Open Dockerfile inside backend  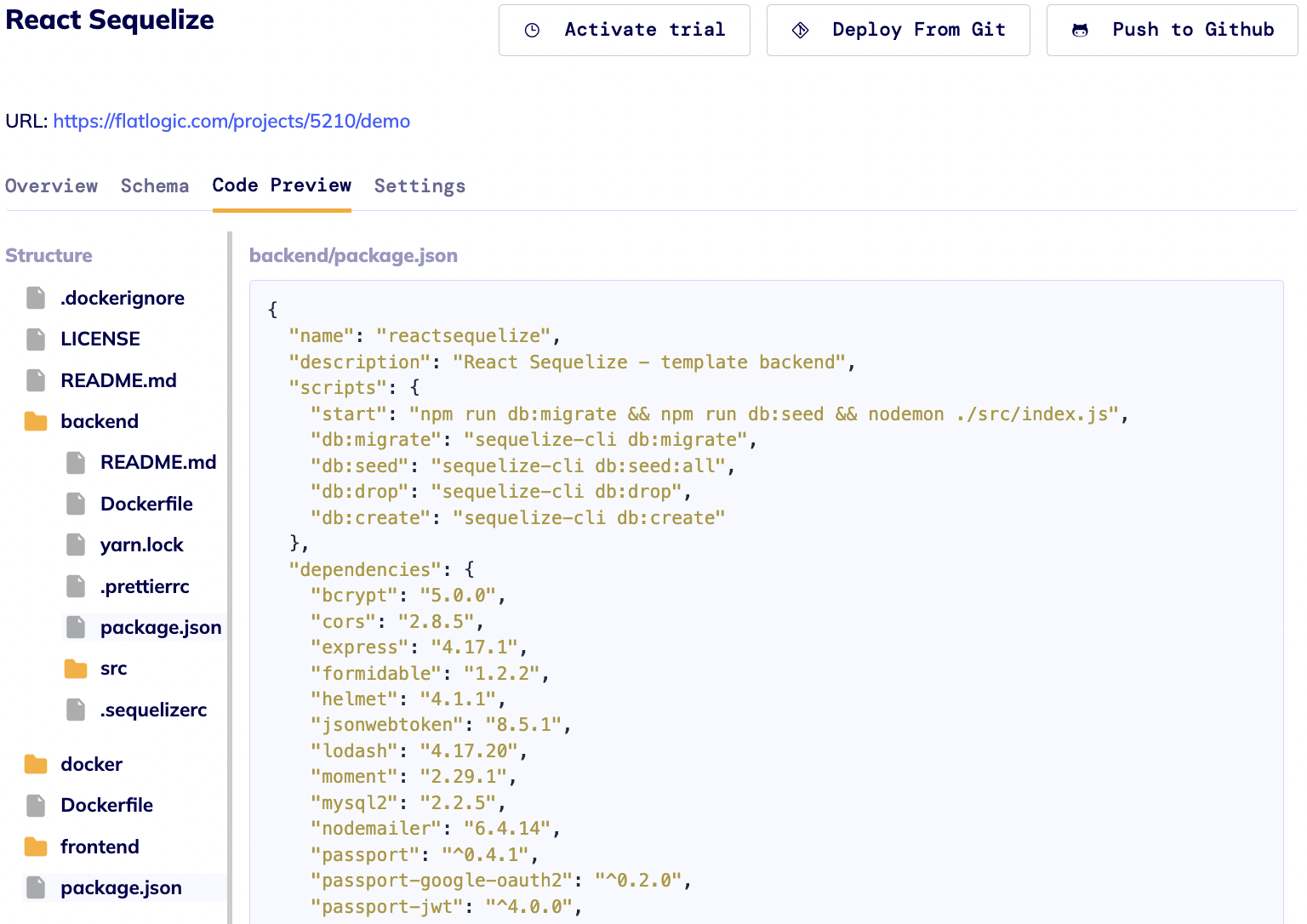pos(146,504)
